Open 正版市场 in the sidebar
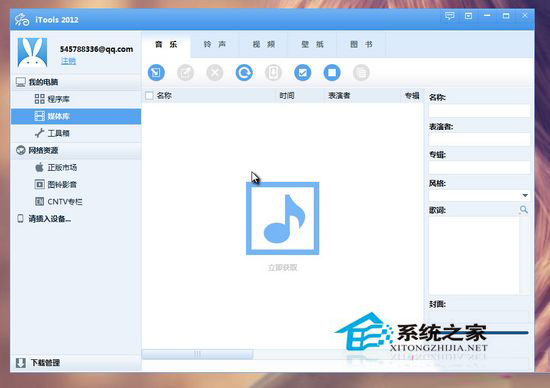This screenshot has height=388, width=550. pos(76,167)
